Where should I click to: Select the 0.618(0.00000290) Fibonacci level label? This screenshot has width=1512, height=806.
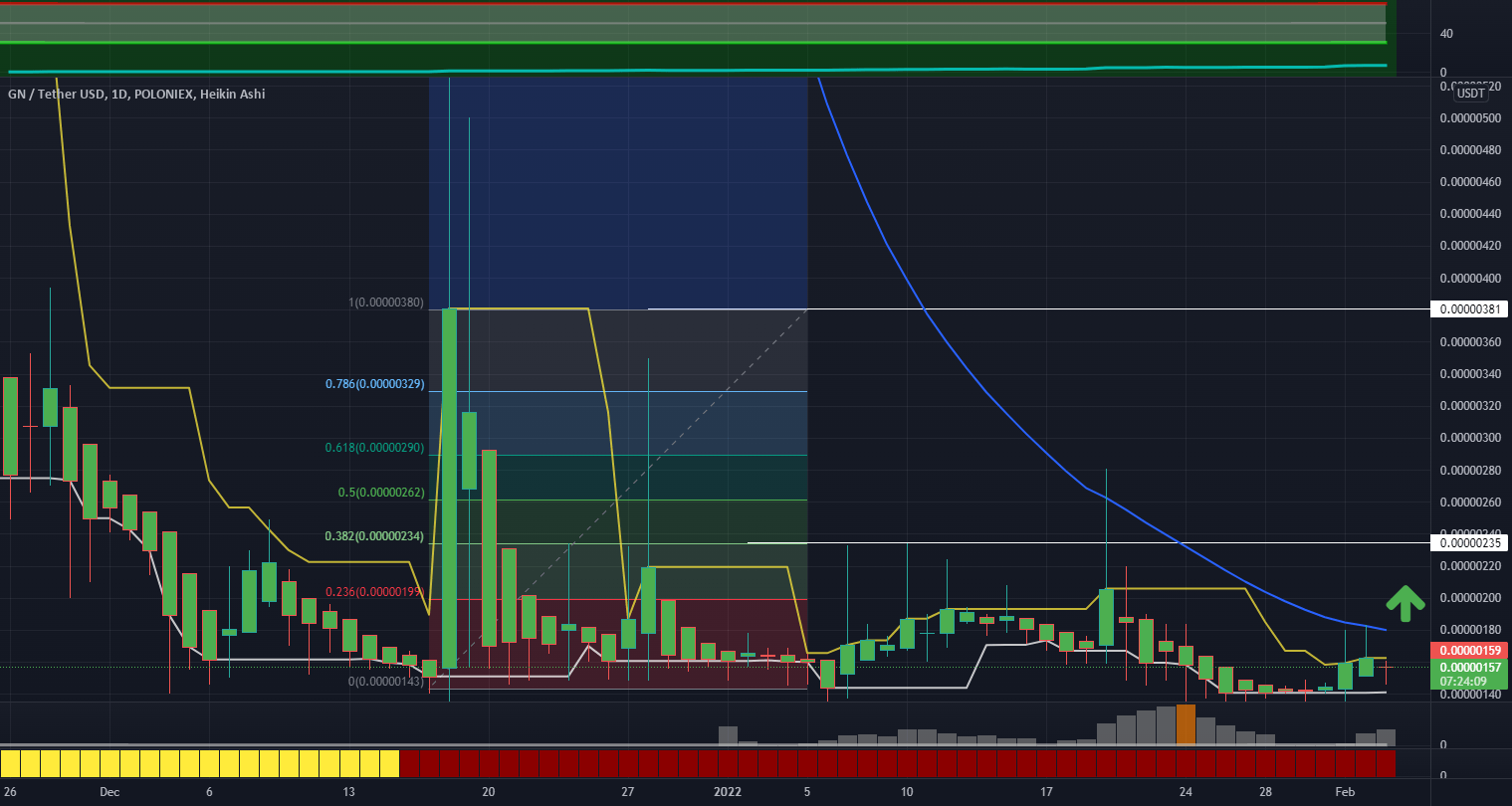pyautogui.click(x=375, y=449)
